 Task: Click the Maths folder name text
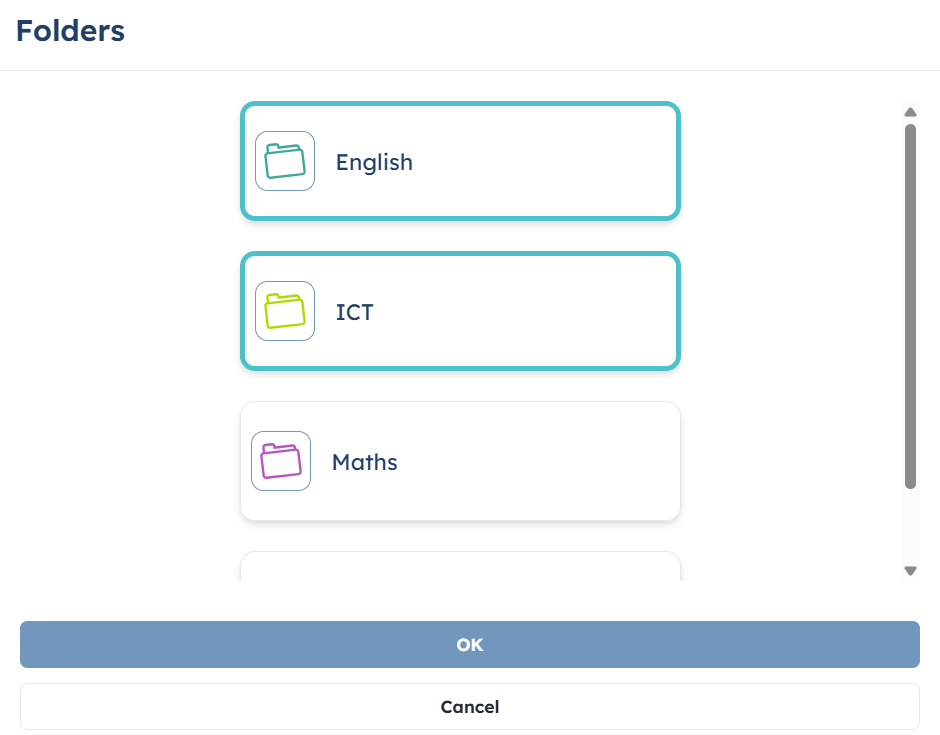coord(364,462)
